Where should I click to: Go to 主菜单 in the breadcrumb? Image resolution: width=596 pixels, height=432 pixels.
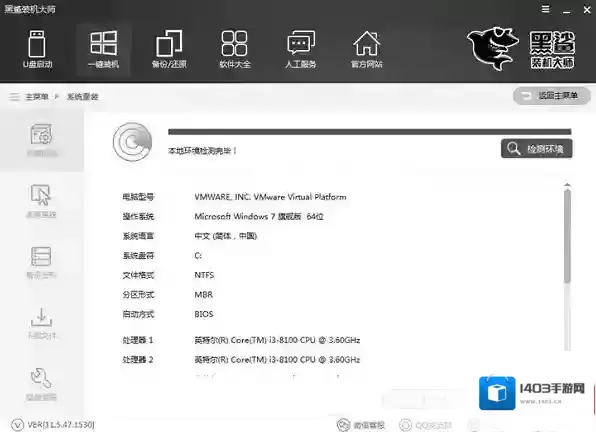[x=36, y=97]
